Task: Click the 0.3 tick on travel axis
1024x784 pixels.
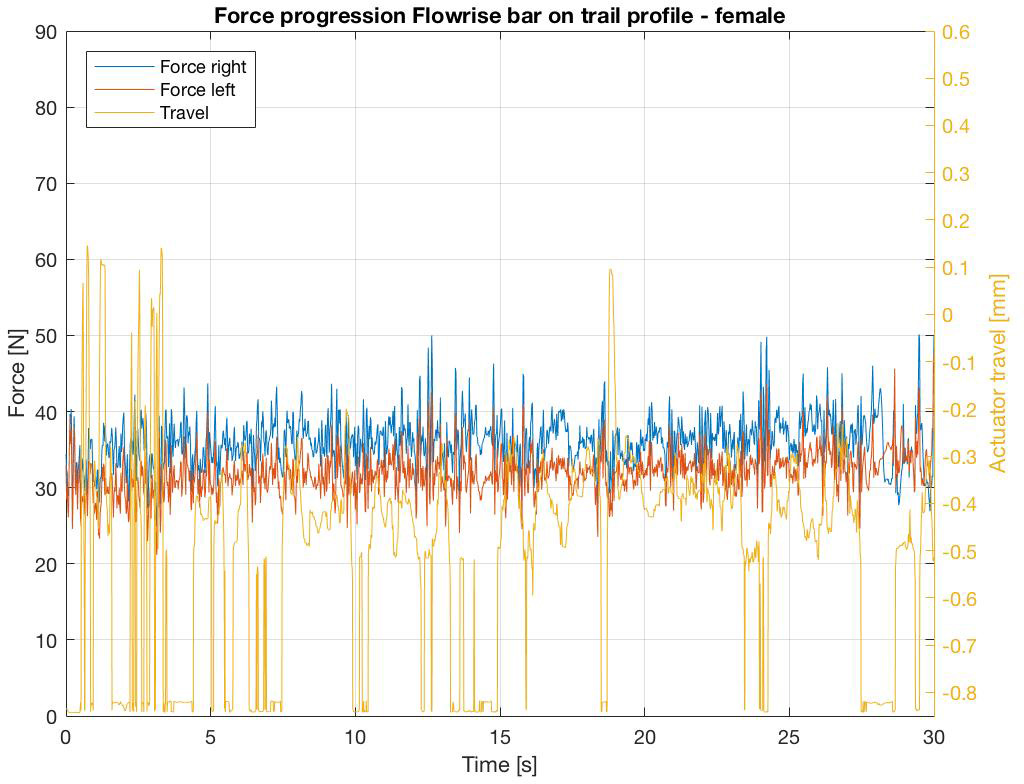Action: point(955,174)
